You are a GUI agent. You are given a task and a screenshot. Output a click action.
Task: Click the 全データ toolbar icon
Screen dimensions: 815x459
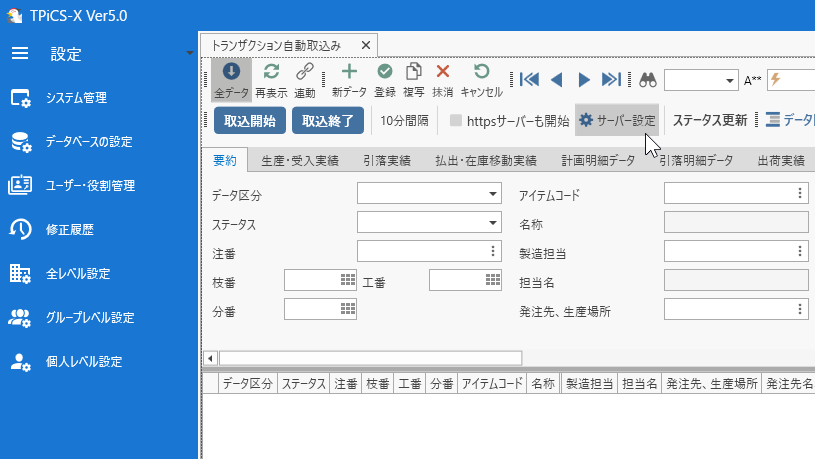(x=231, y=80)
